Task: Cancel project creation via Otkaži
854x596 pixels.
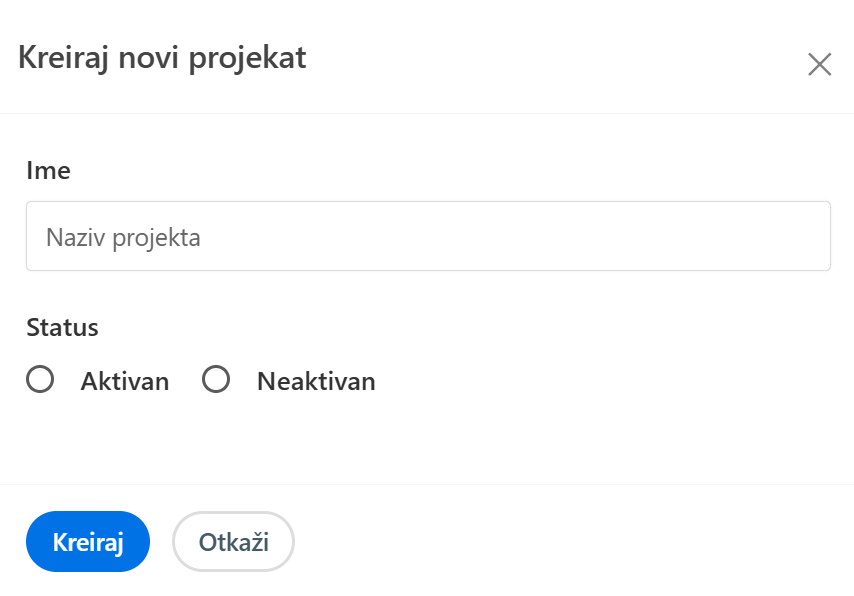Action: tap(234, 542)
